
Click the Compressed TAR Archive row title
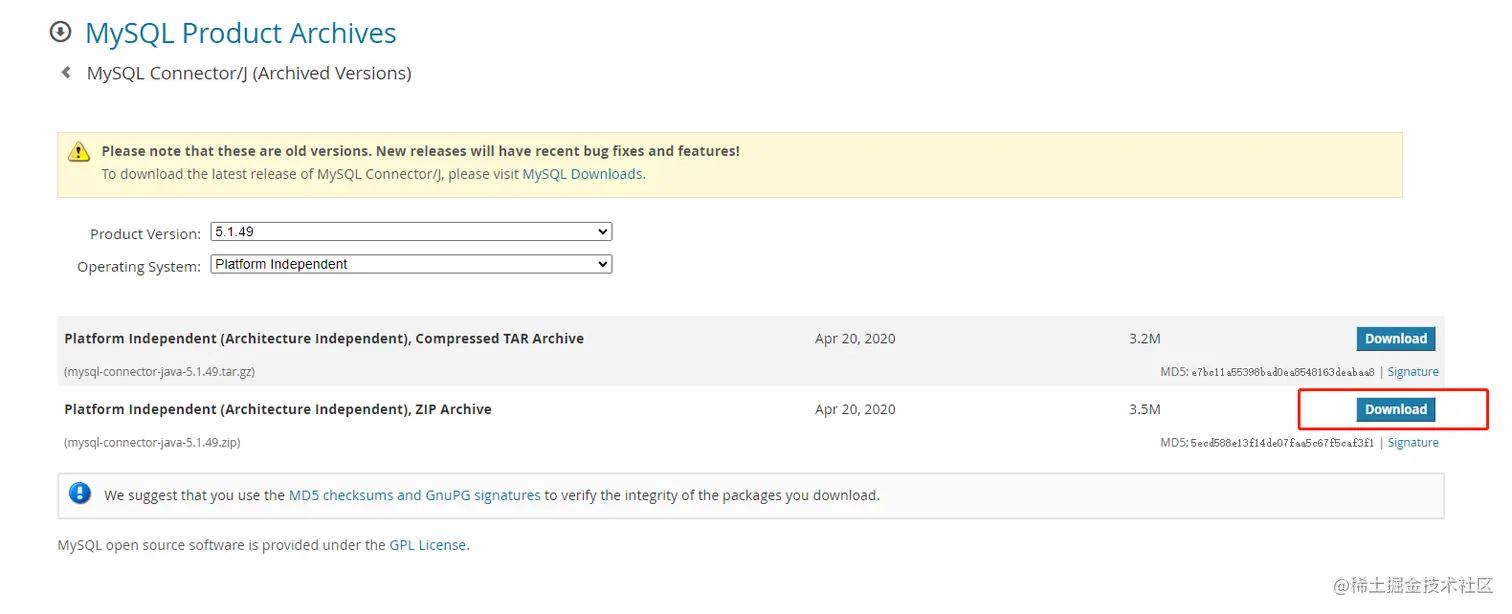pos(324,338)
